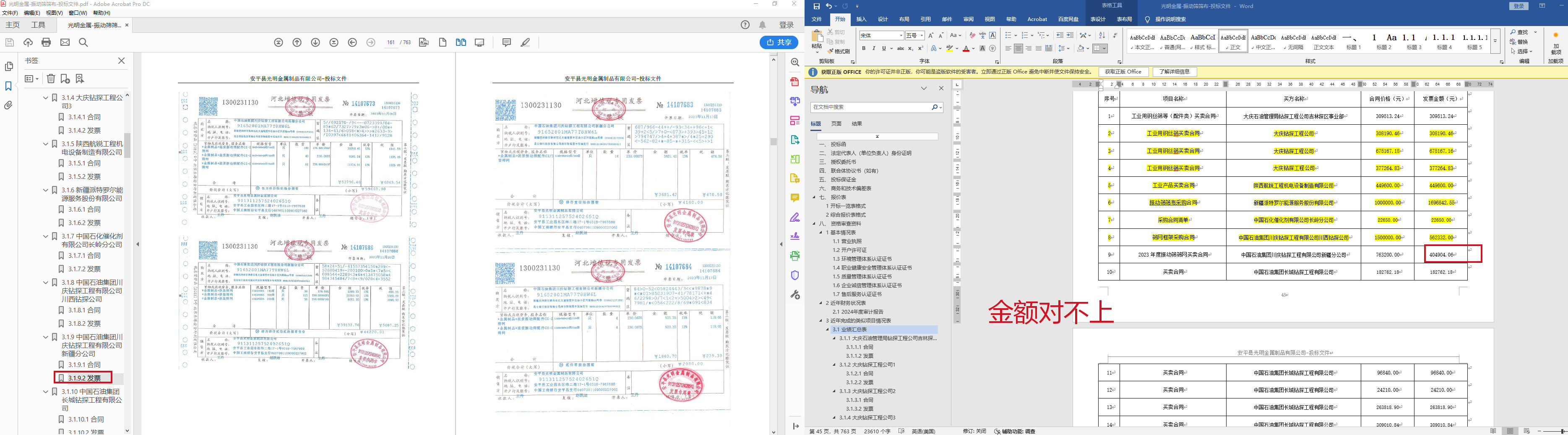Click the Acrobat upload to cloud icon
1568x435 pixels.
pos(28,42)
